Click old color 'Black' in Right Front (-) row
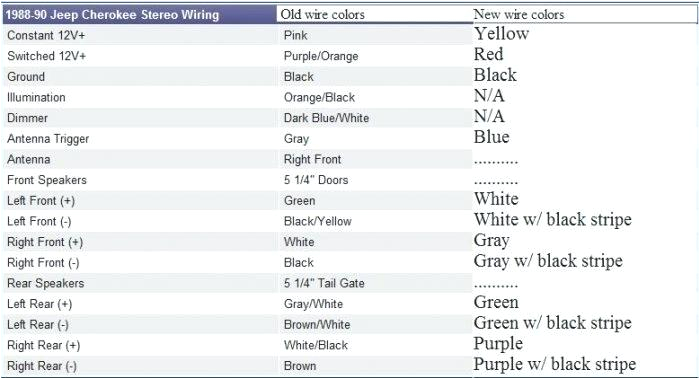This screenshot has width=700, height=379. [299, 262]
